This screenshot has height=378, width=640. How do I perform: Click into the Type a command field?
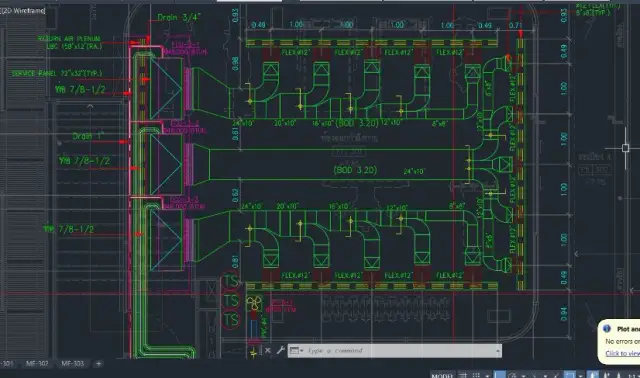tap(399, 351)
